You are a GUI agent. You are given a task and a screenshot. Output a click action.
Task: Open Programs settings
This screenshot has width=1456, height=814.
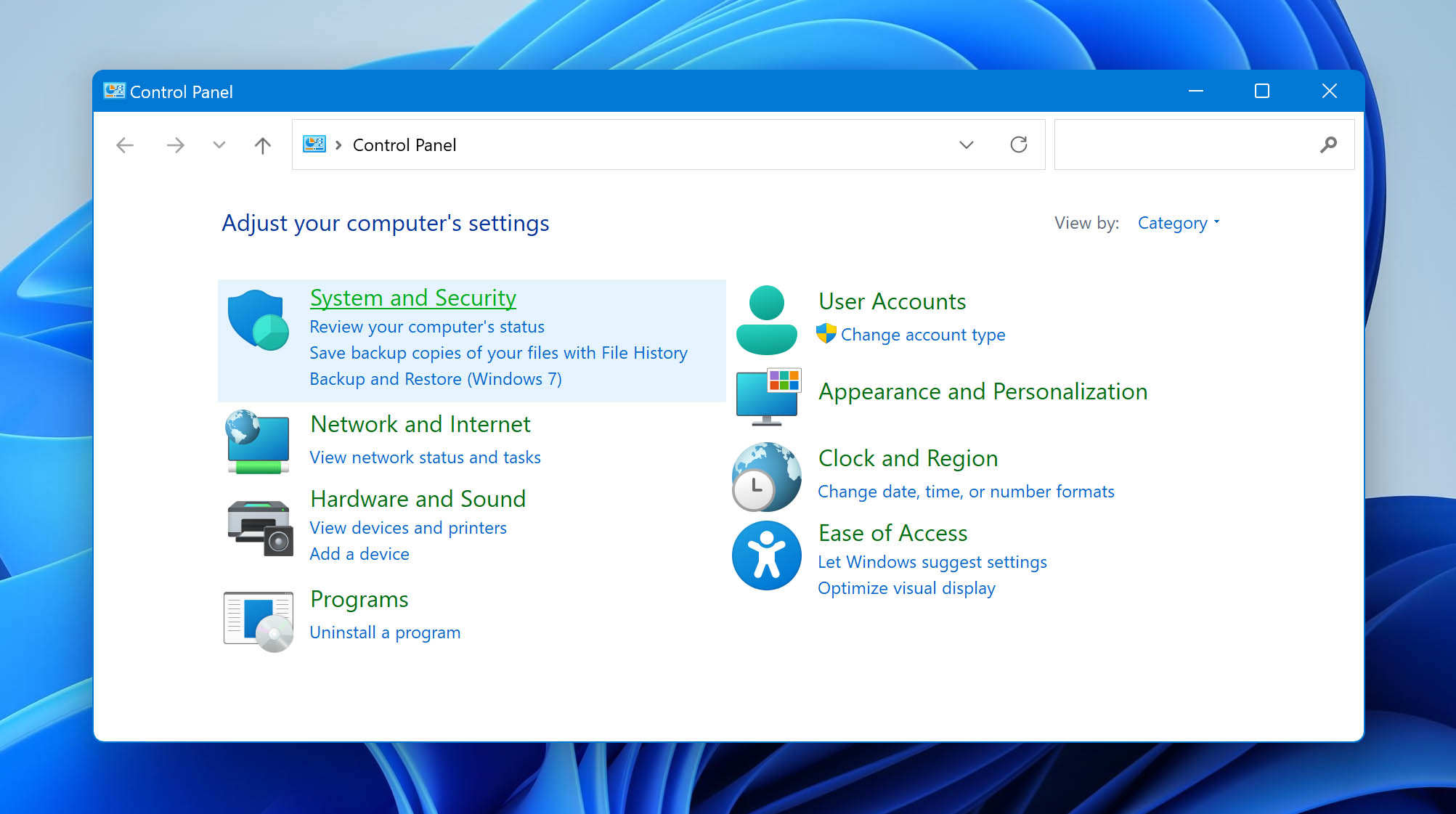click(358, 599)
